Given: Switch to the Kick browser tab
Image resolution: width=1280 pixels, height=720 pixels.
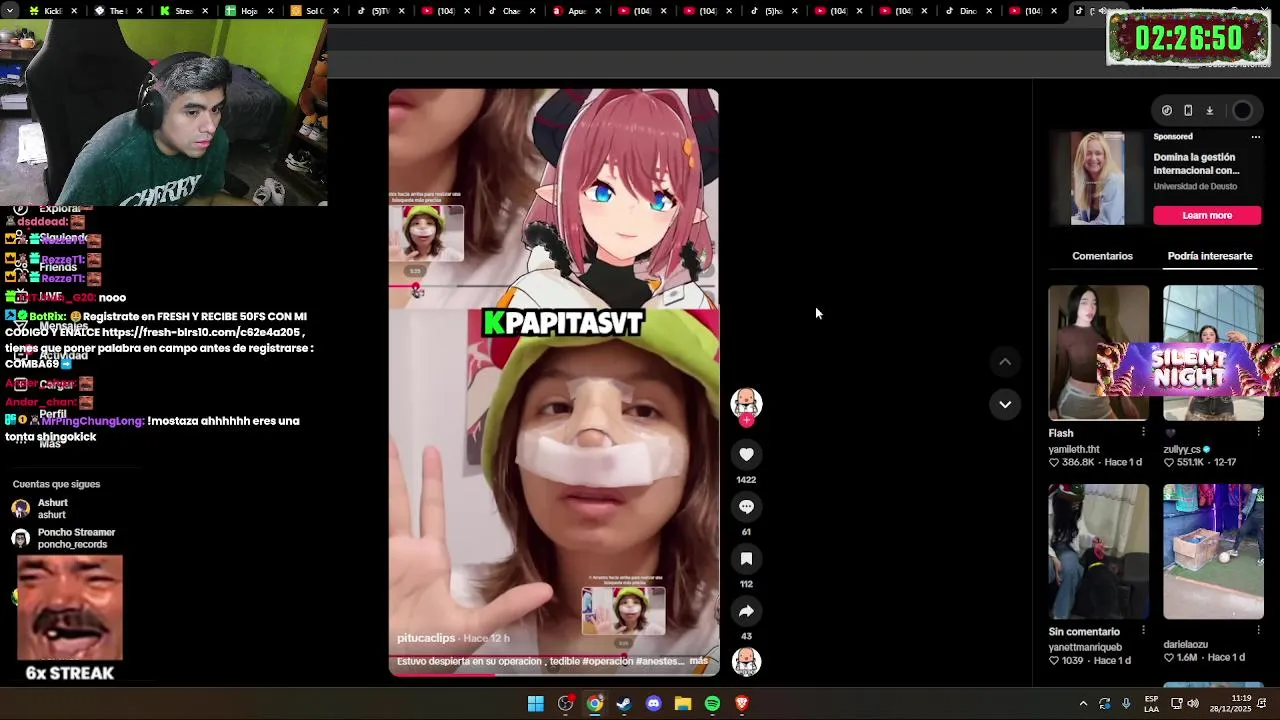Looking at the screenshot, I should click(53, 11).
